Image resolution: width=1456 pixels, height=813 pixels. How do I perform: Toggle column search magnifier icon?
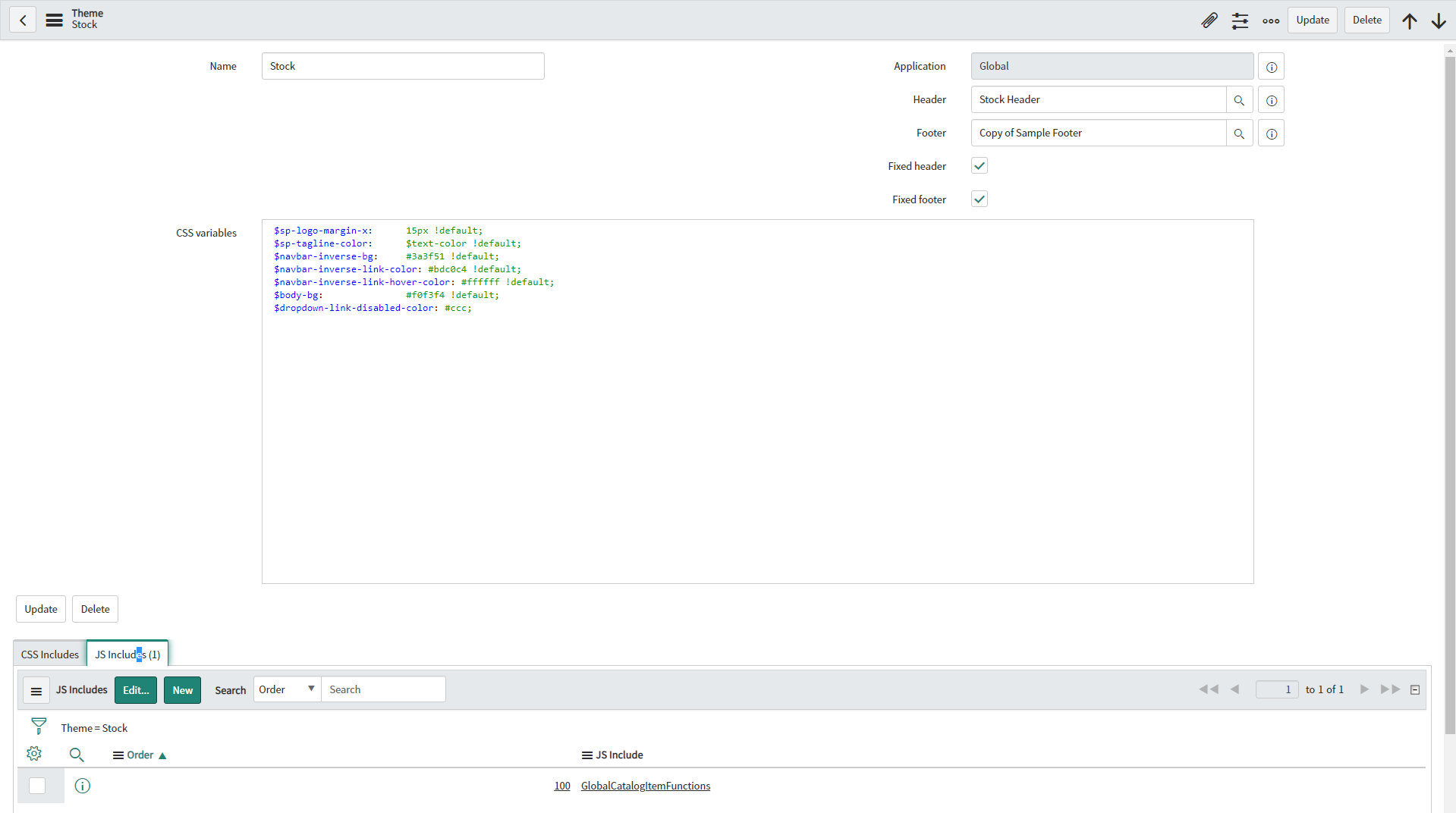point(77,755)
